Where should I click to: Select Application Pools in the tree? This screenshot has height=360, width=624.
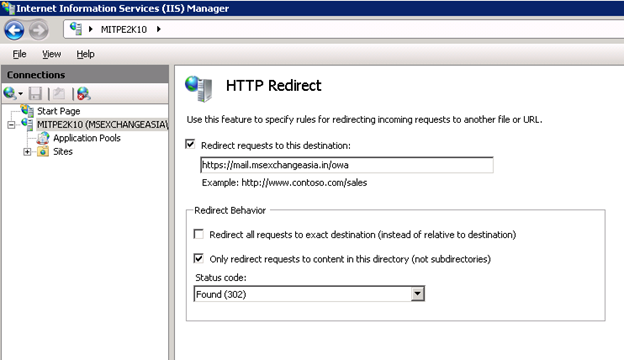click(87, 138)
